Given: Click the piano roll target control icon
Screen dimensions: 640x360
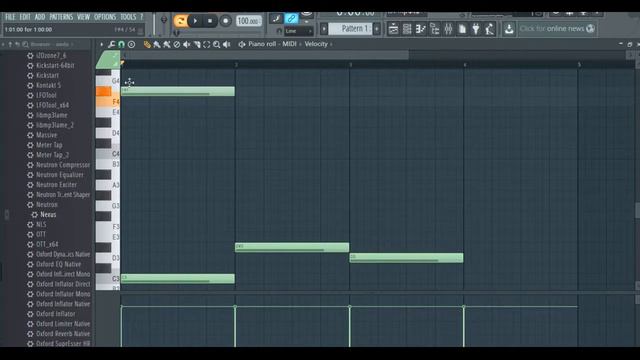Looking at the screenshot, I should point(131,44).
